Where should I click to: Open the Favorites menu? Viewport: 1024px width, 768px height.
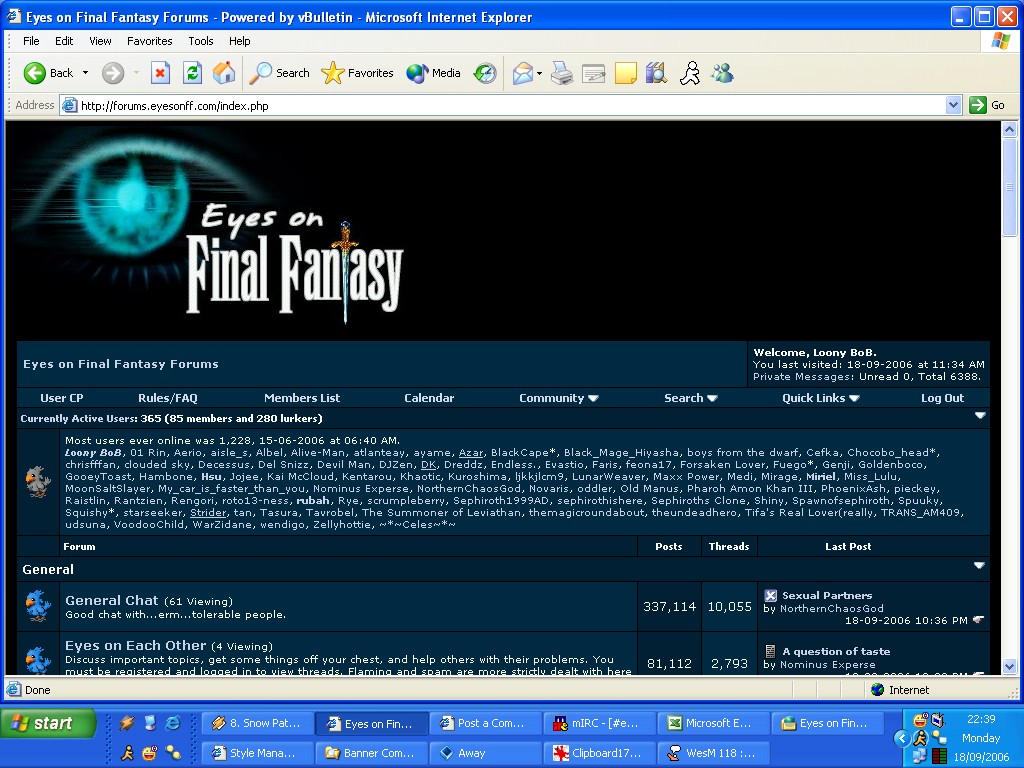click(150, 41)
